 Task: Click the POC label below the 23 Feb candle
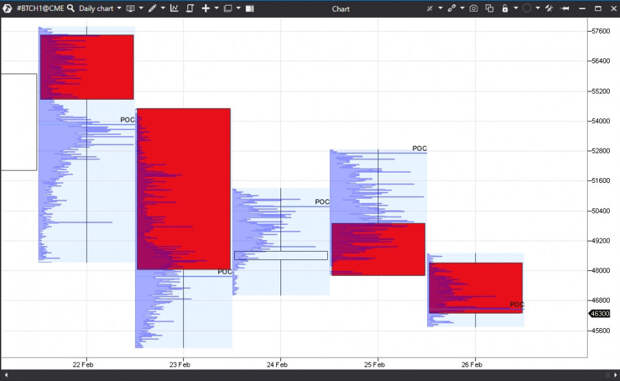click(225, 272)
